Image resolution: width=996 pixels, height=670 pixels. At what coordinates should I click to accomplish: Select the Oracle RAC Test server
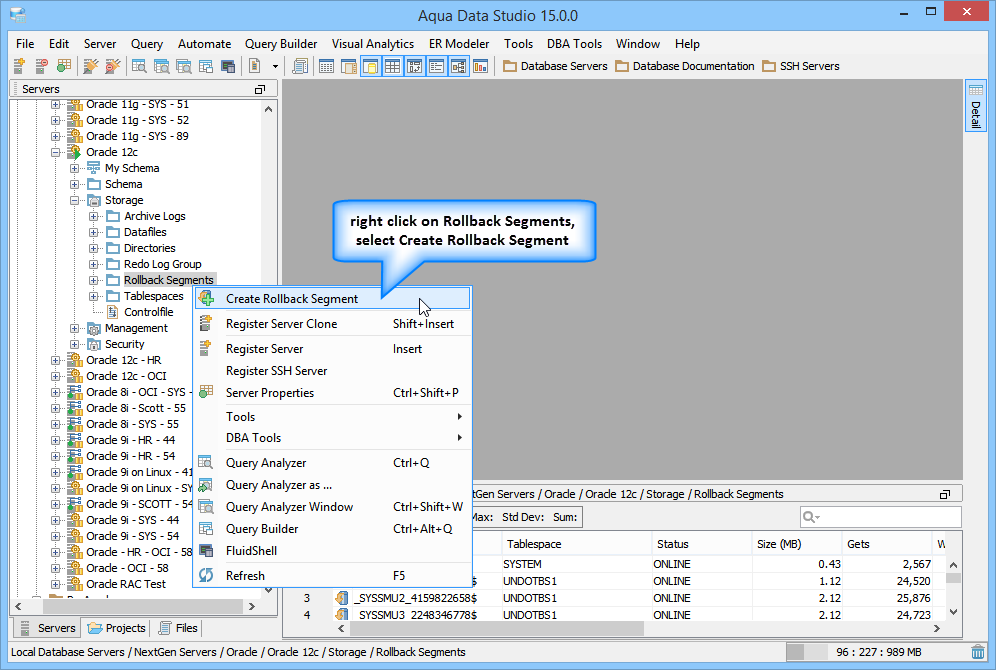point(126,584)
